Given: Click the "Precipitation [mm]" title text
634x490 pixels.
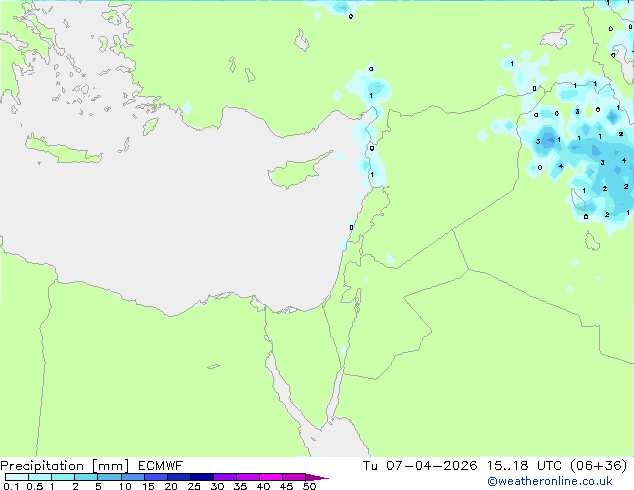Looking at the screenshot, I should pos(65,466).
